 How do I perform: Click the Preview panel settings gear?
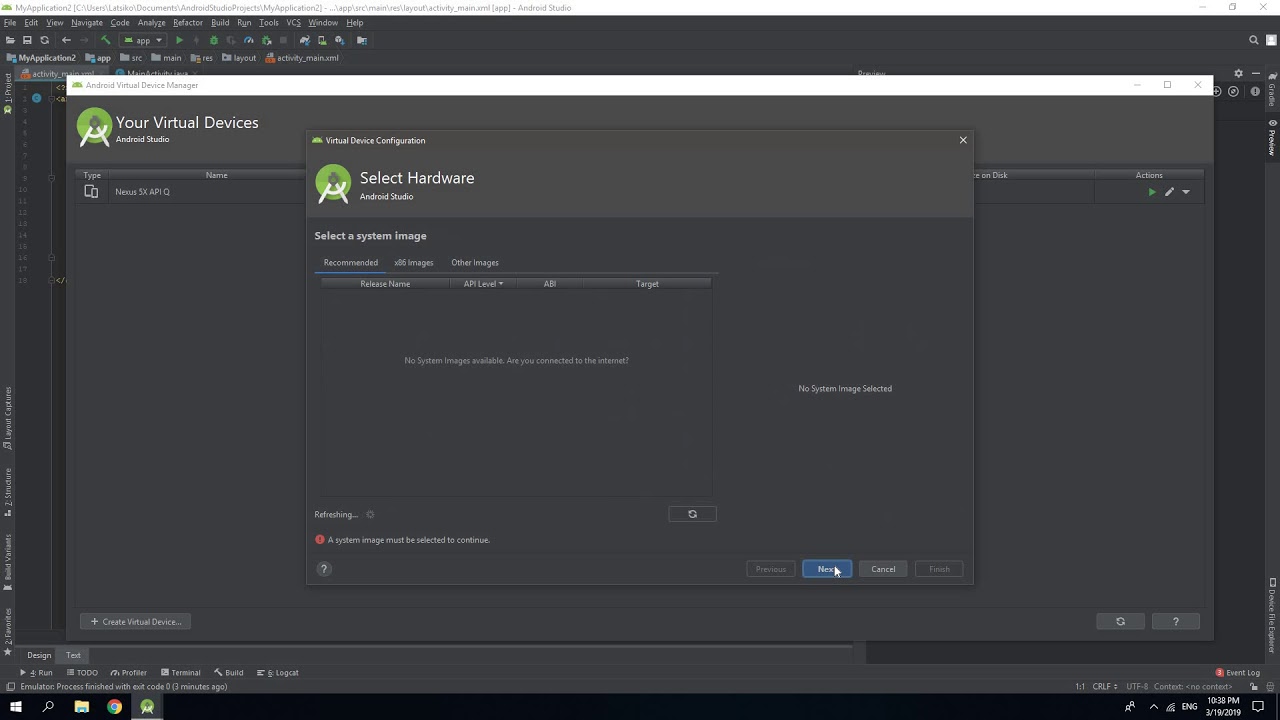(1238, 73)
